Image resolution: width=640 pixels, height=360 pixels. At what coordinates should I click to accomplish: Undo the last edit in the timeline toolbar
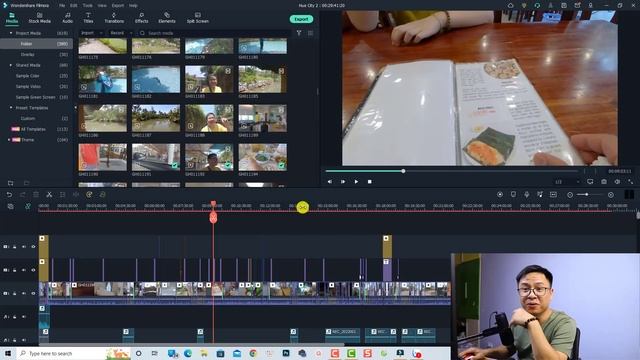[9, 195]
